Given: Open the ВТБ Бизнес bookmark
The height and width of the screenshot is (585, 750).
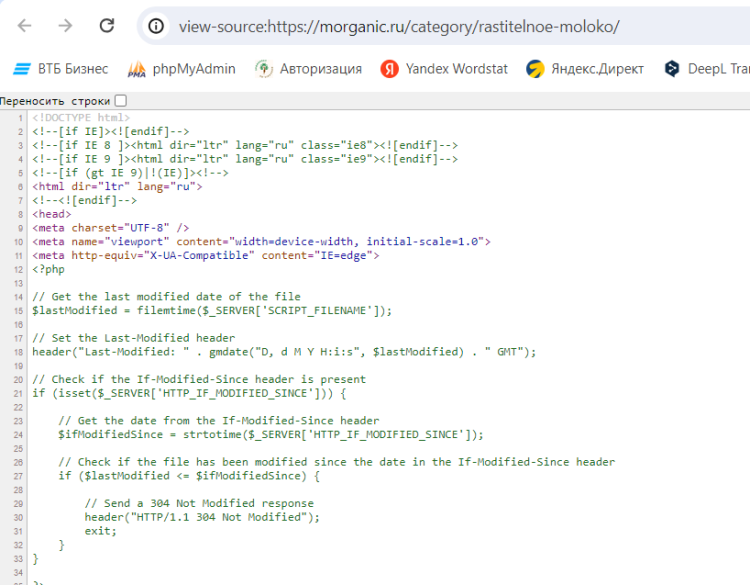Looking at the screenshot, I should coord(60,69).
